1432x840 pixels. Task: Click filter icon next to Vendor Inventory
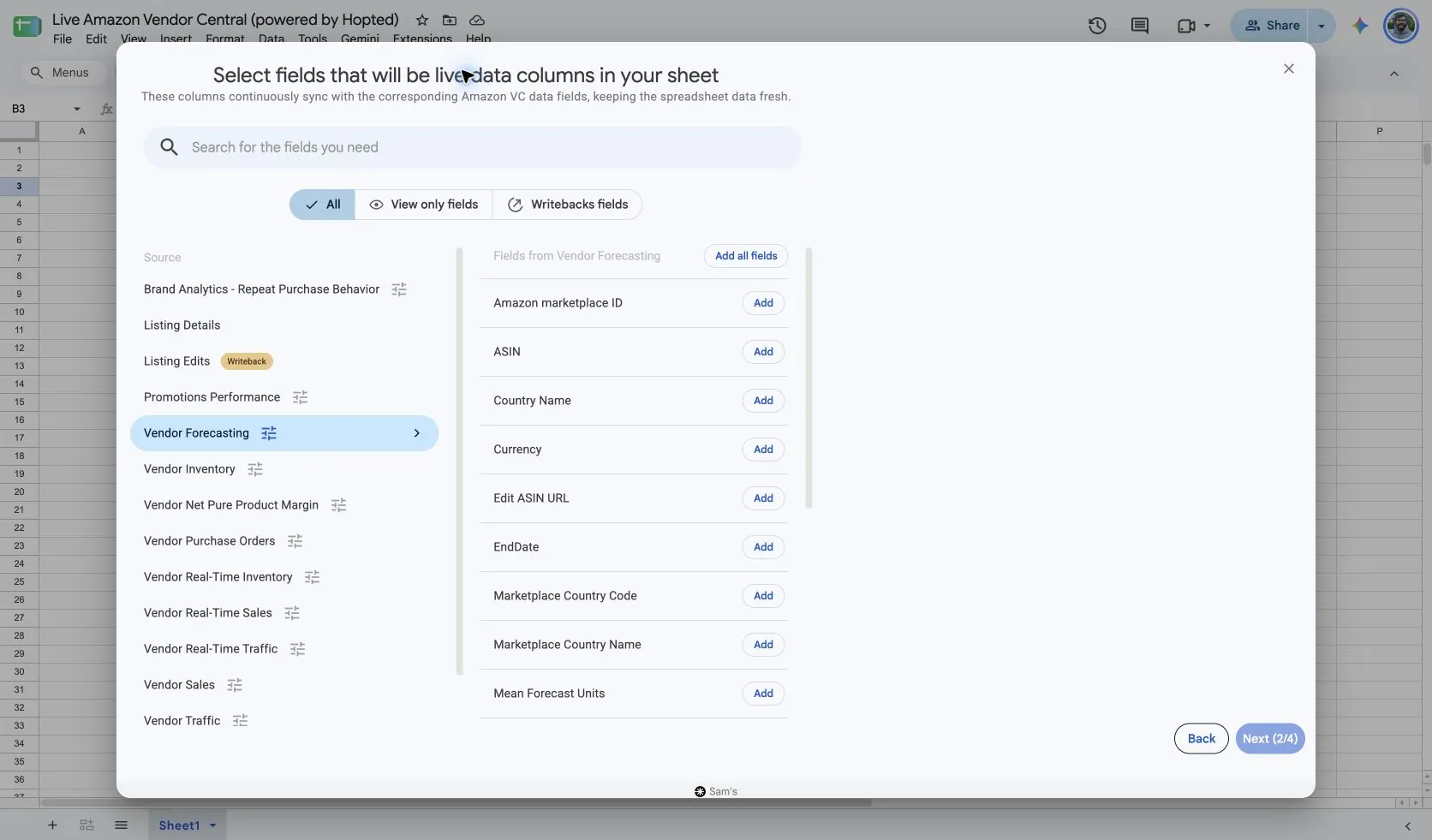pos(255,469)
